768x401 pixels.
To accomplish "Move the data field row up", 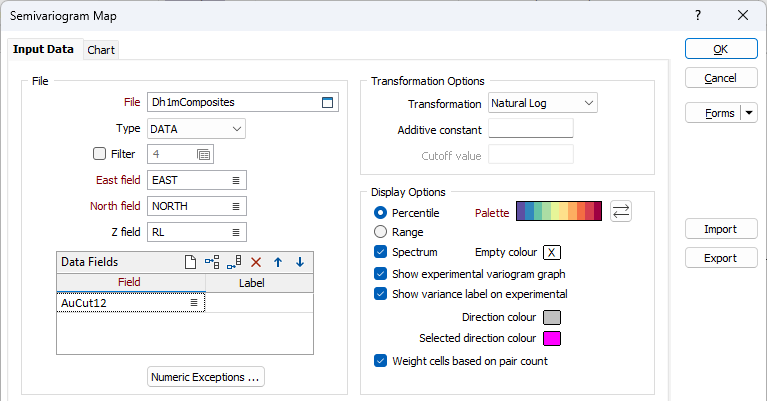I will [x=278, y=262].
